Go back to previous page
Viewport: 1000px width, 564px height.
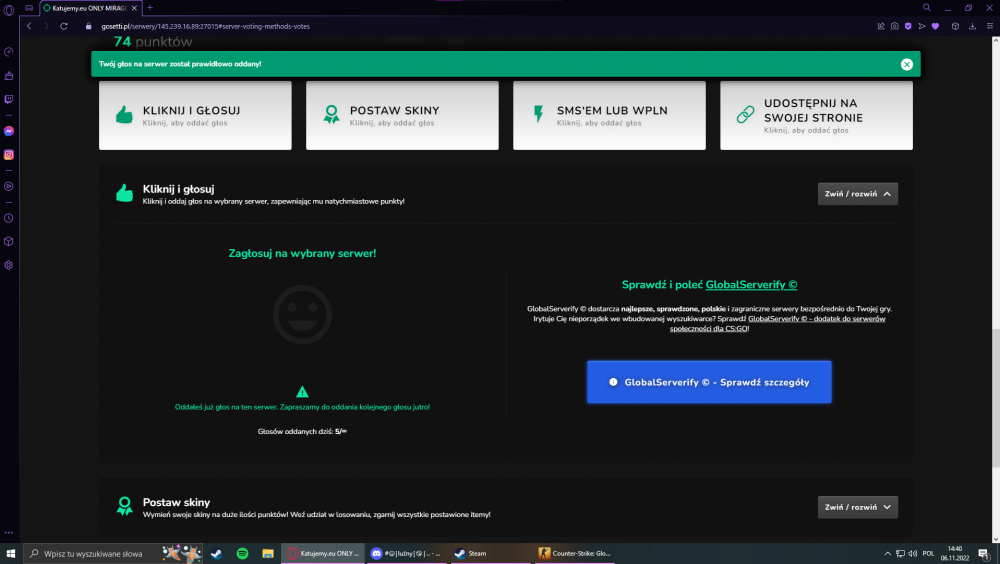(29, 26)
